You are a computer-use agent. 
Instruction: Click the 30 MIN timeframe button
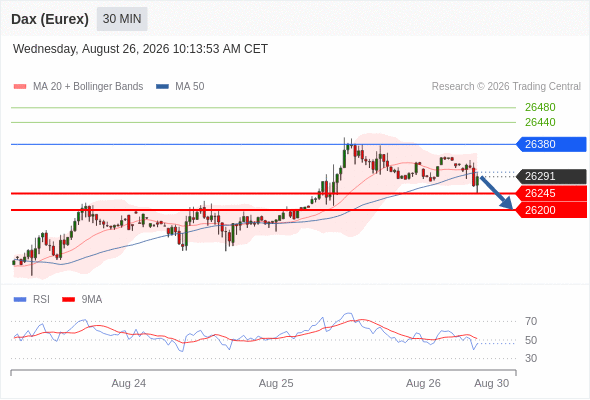click(122, 19)
